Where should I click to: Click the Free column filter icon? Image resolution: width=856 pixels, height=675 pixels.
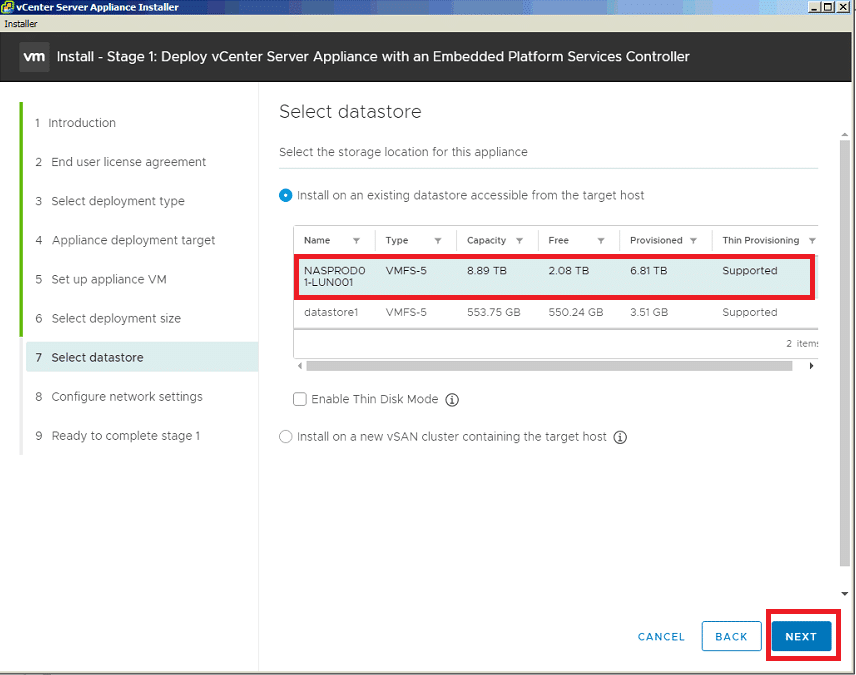(x=601, y=241)
